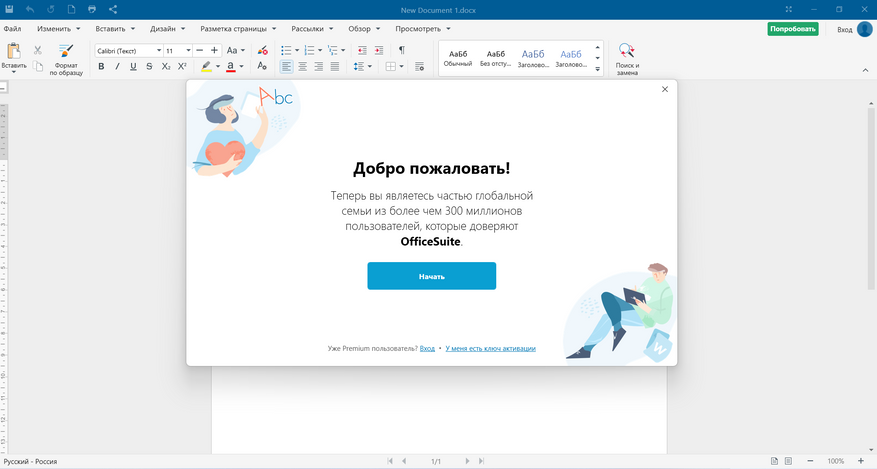This screenshot has height=469, width=877.
Task: Open the Paste options dropdown arrow
Action: [x=13, y=72]
